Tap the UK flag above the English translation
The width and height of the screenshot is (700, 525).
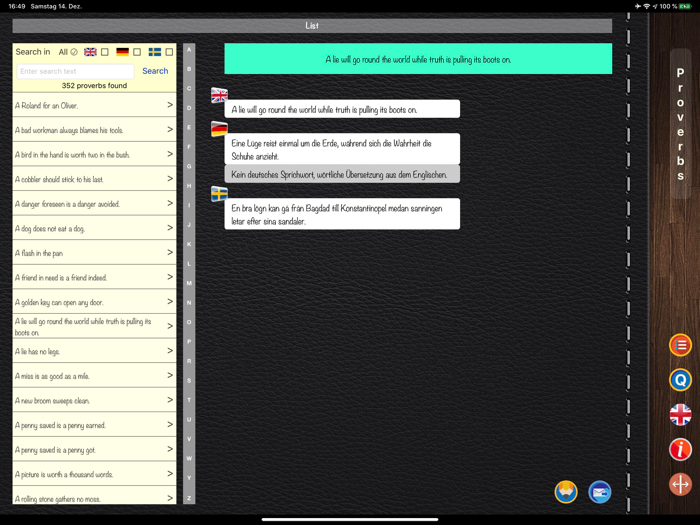pos(219,95)
